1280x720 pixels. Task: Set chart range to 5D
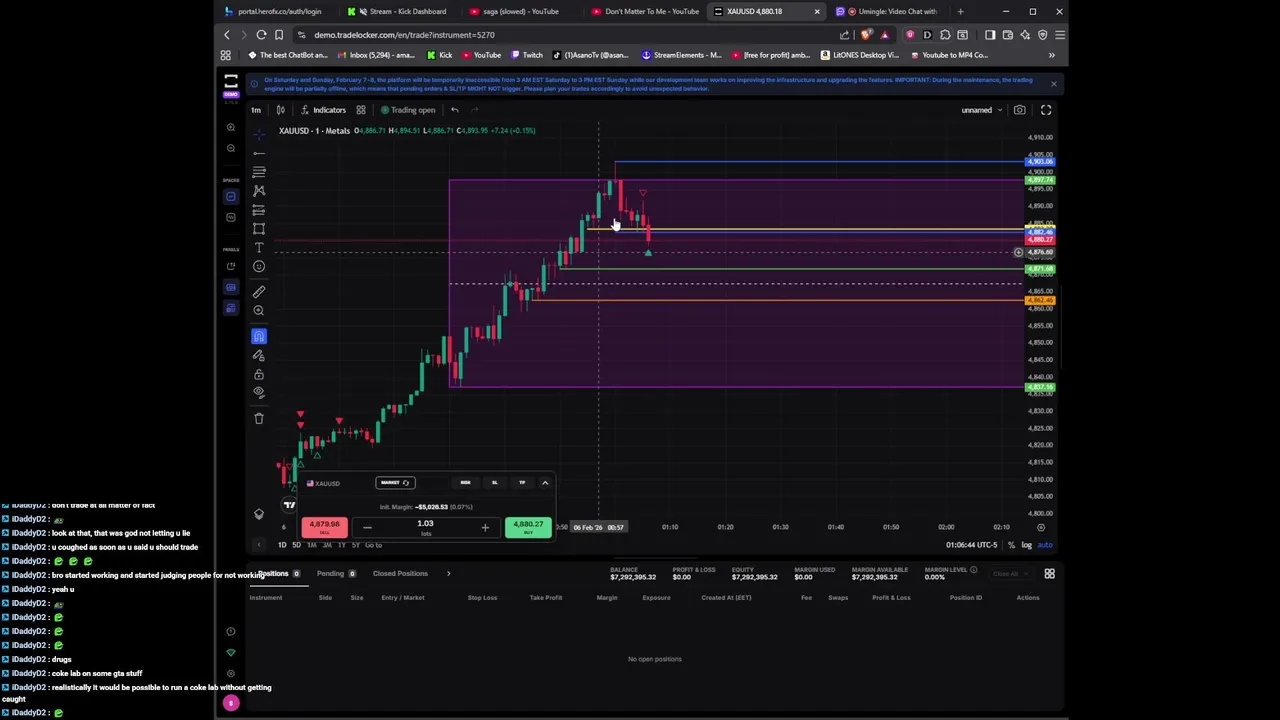point(296,545)
